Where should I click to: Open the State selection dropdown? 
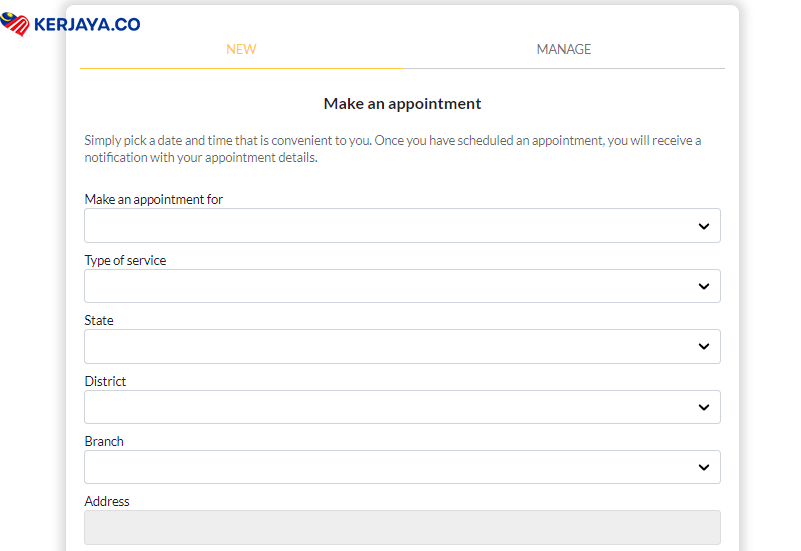click(390, 347)
